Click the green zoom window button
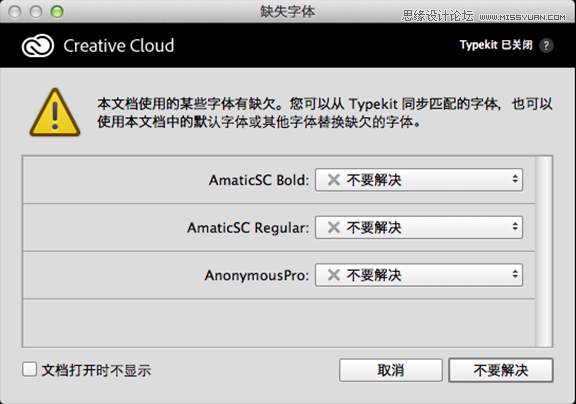 point(57,12)
